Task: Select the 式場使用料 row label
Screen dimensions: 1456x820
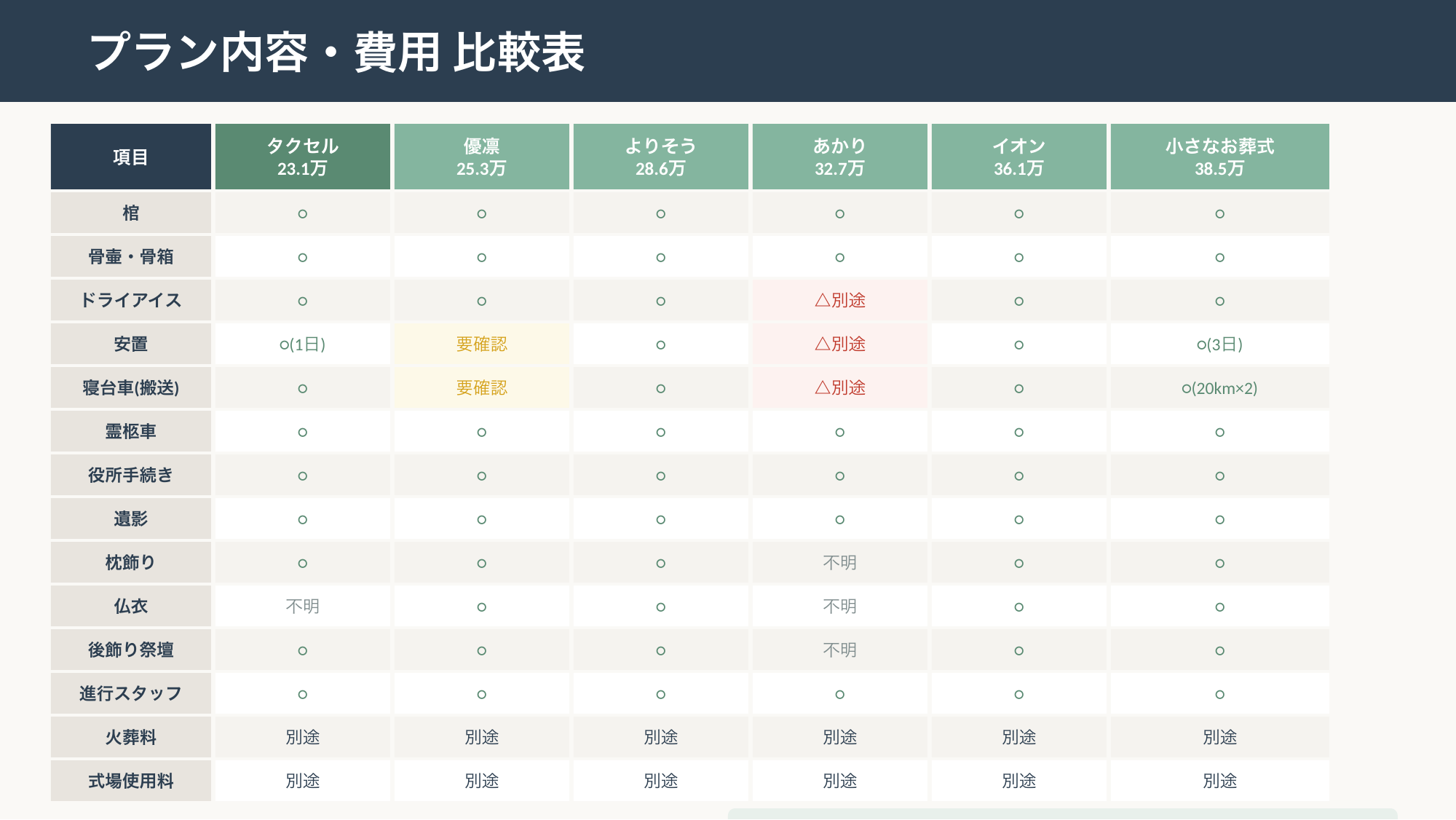Action: pyautogui.click(x=131, y=781)
